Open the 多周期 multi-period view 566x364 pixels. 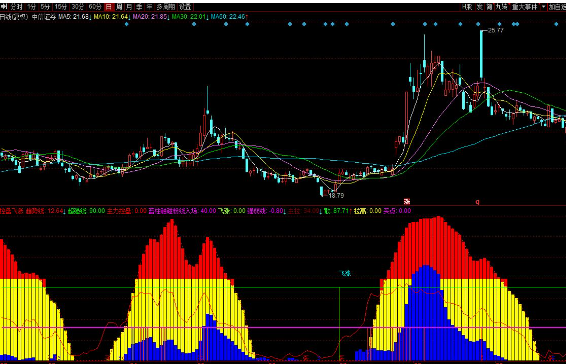(x=166, y=7)
